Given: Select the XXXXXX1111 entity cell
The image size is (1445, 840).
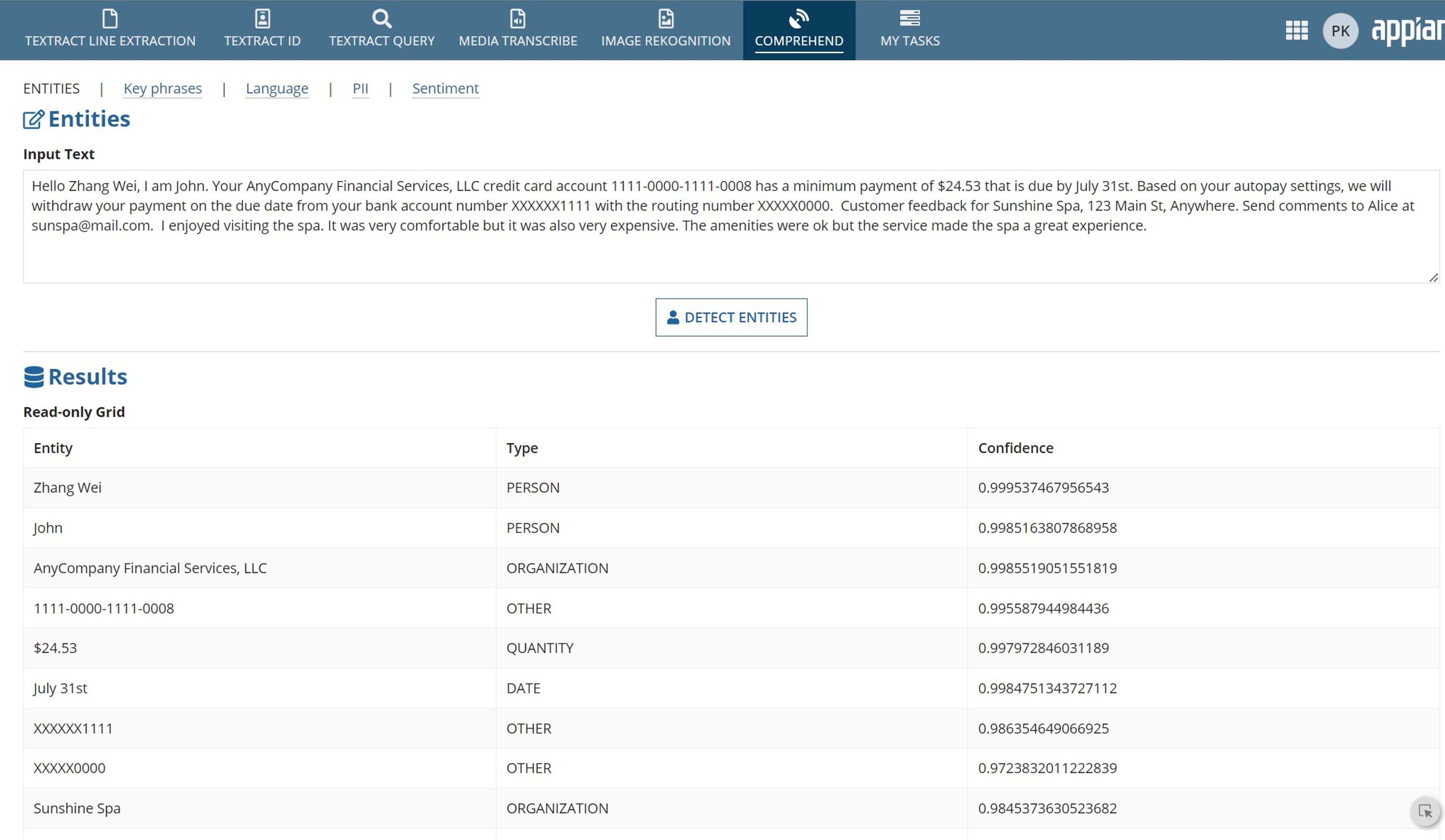Looking at the screenshot, I should (259, 728).
